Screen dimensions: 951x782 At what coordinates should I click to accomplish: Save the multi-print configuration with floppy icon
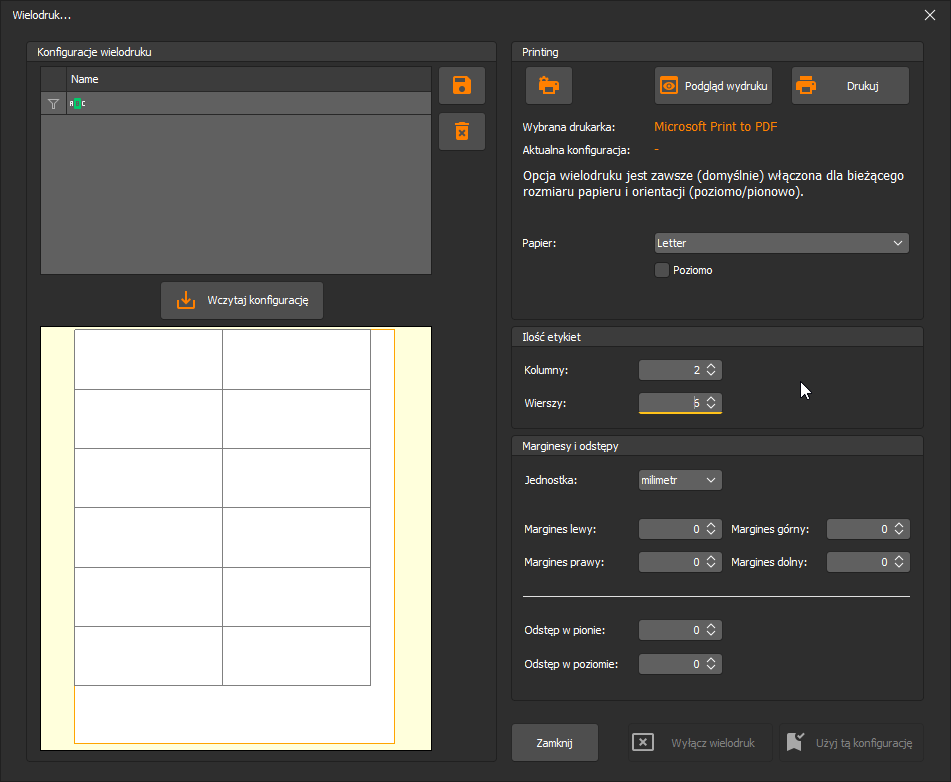pyautogui.click(x=462, y=86)
